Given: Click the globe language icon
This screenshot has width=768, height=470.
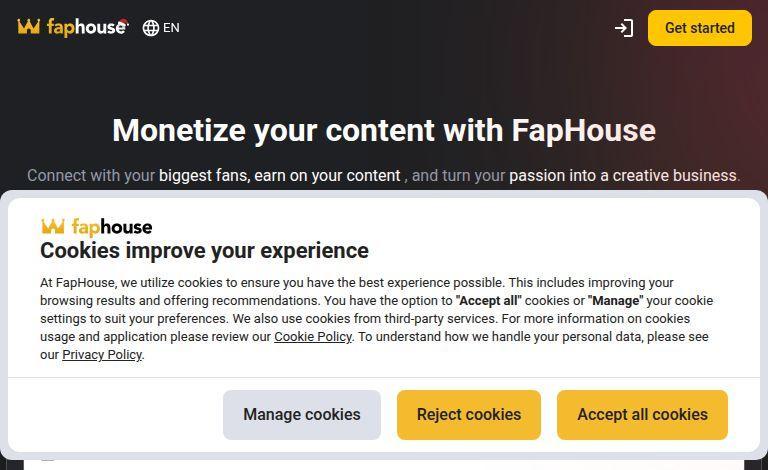Looking at the screenshot, I should (151, 28).
